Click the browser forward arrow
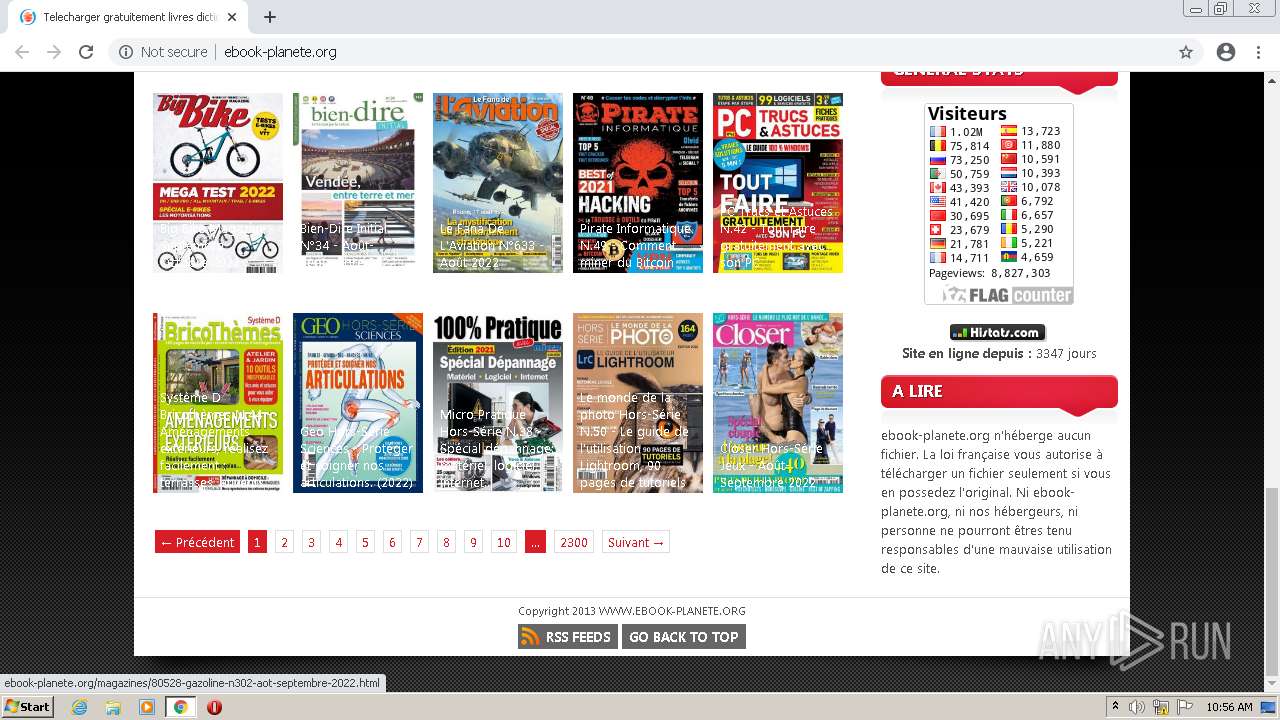 [x=54, y=52]
